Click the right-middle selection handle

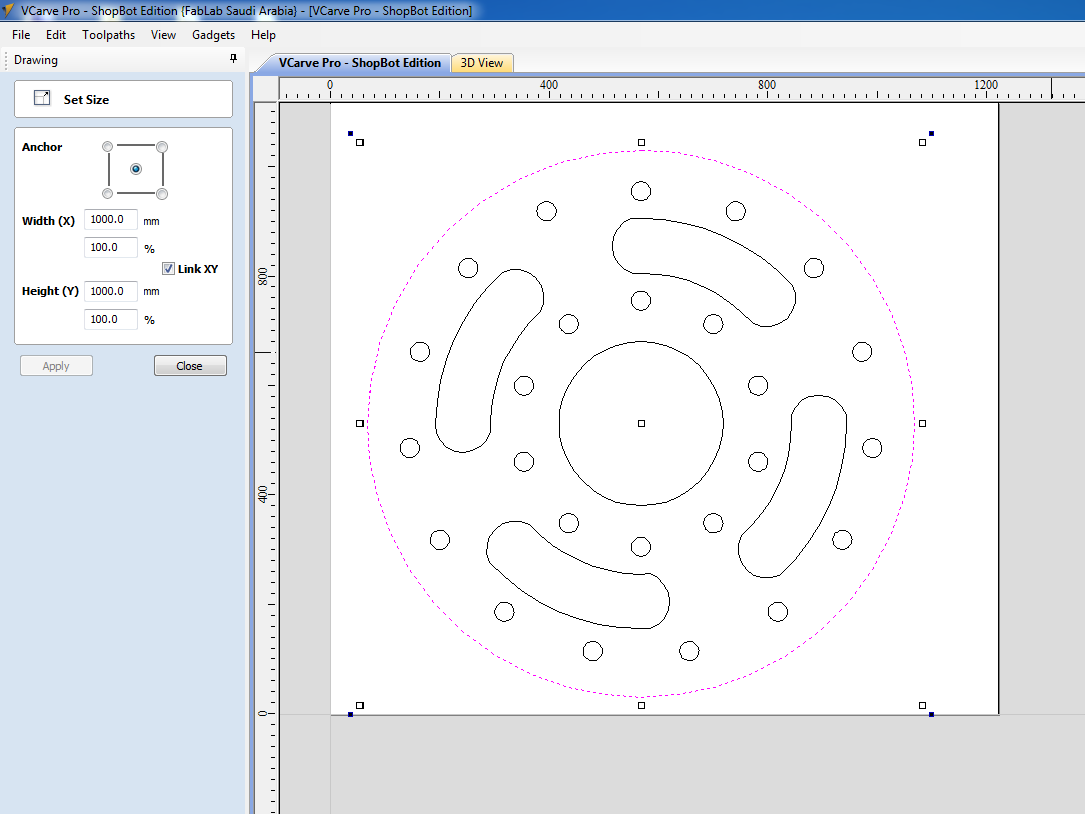pyautogui.click(x=922, y=424)
